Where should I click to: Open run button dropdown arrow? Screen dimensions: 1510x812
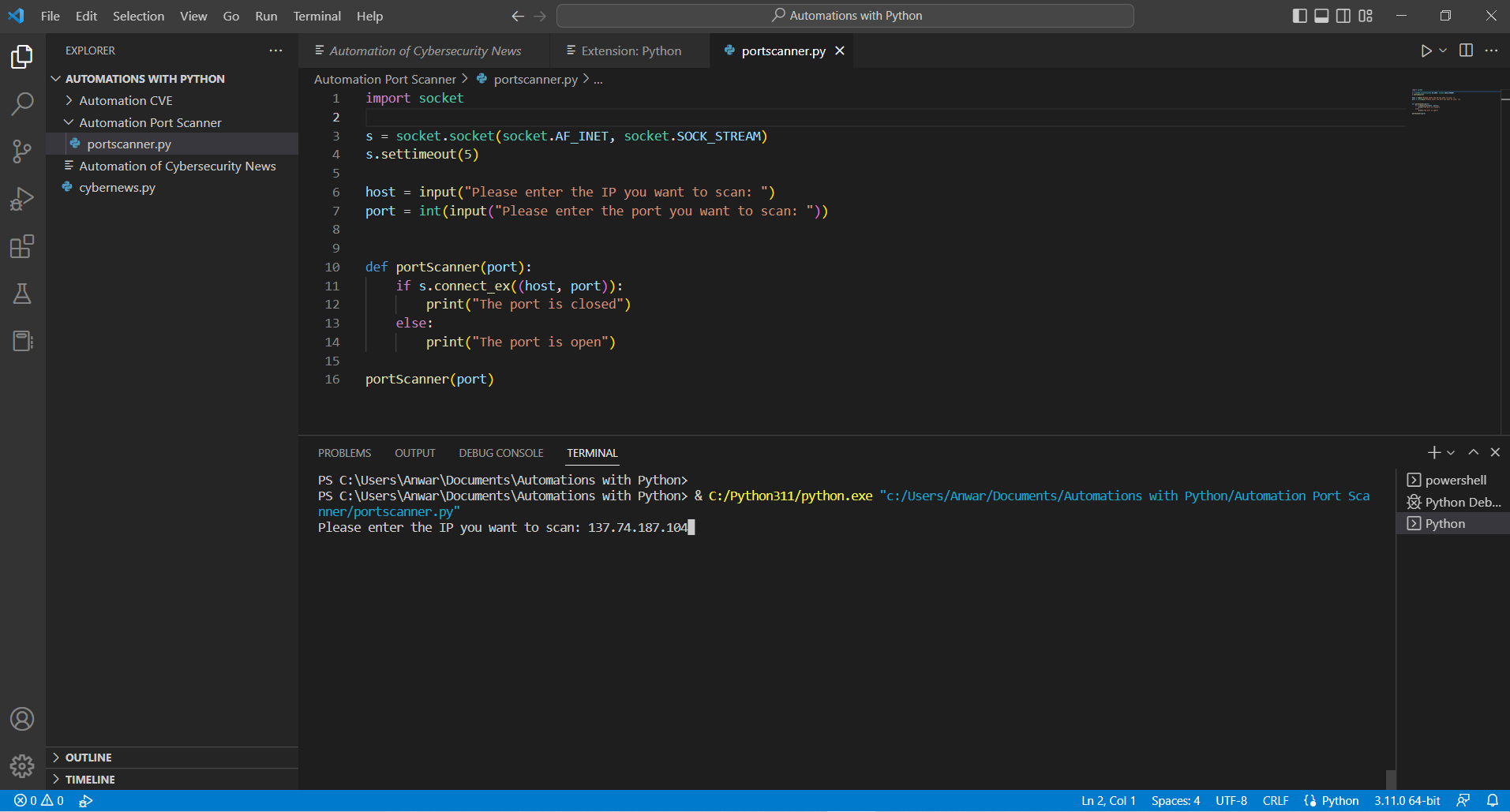1443,51
